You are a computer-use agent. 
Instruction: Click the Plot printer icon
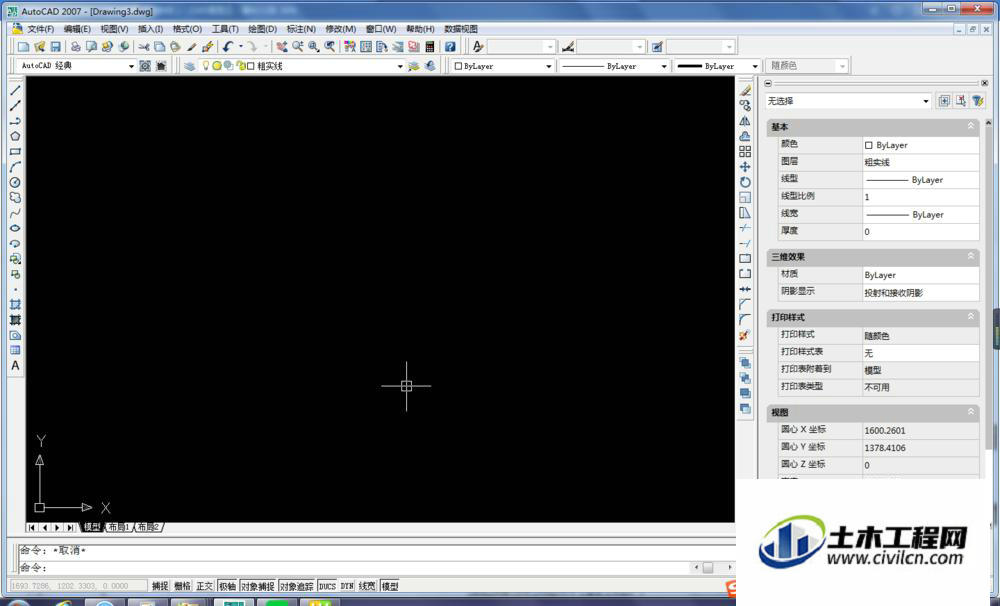[x=75, y=47]
